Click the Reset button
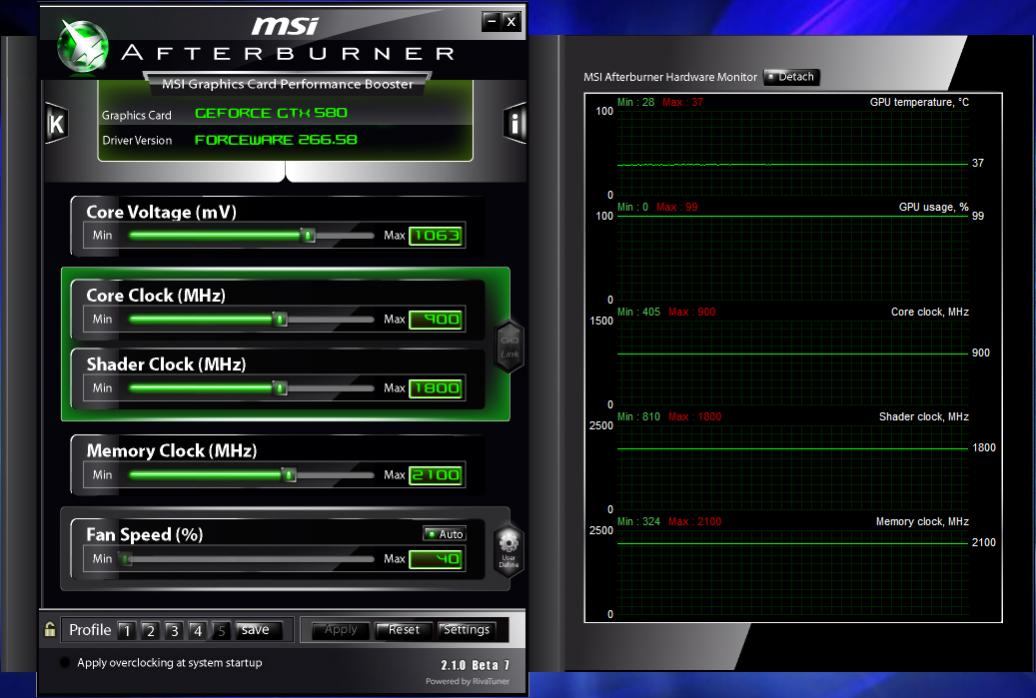This screenshot has width=1036, height=698. [x=403, y=630]
